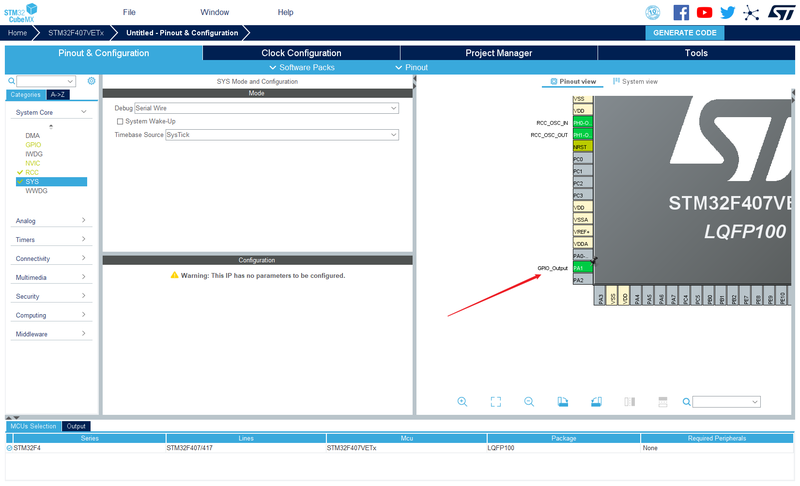Viewport: 800px width, 486px height.
Task: Click the ST logo in the header
Action: tap(781, 12)
